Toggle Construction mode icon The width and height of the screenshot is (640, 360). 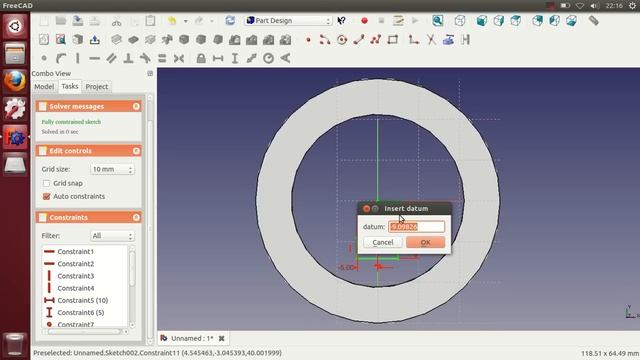[x=465, y=40]
